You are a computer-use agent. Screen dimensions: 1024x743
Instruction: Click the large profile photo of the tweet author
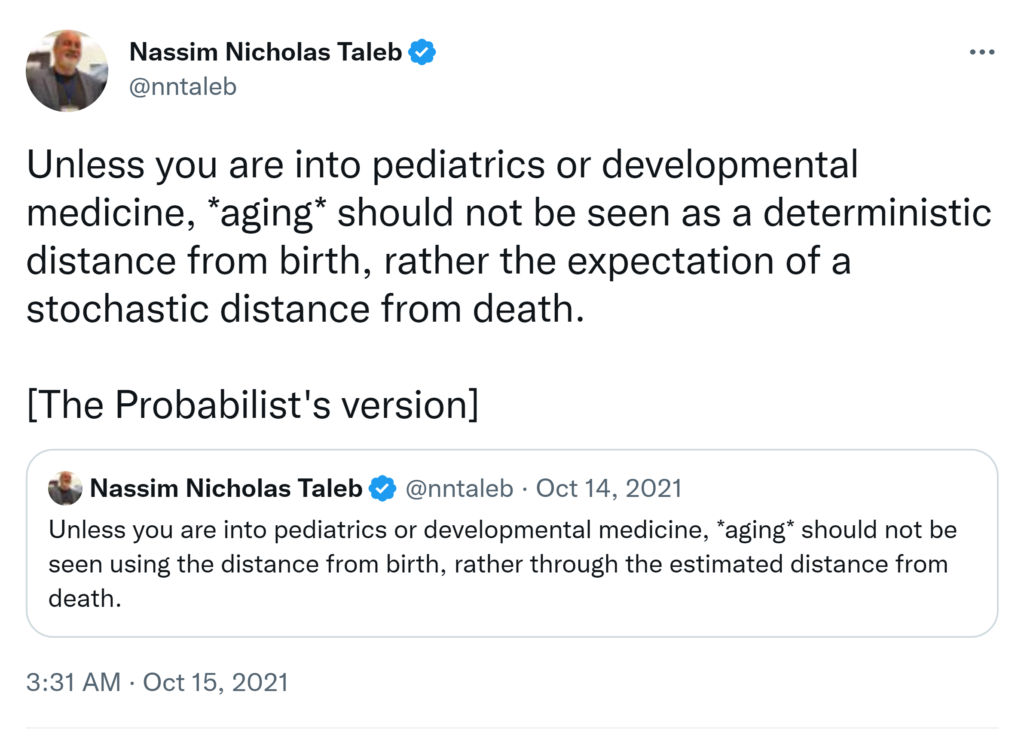tap(66, 70)
